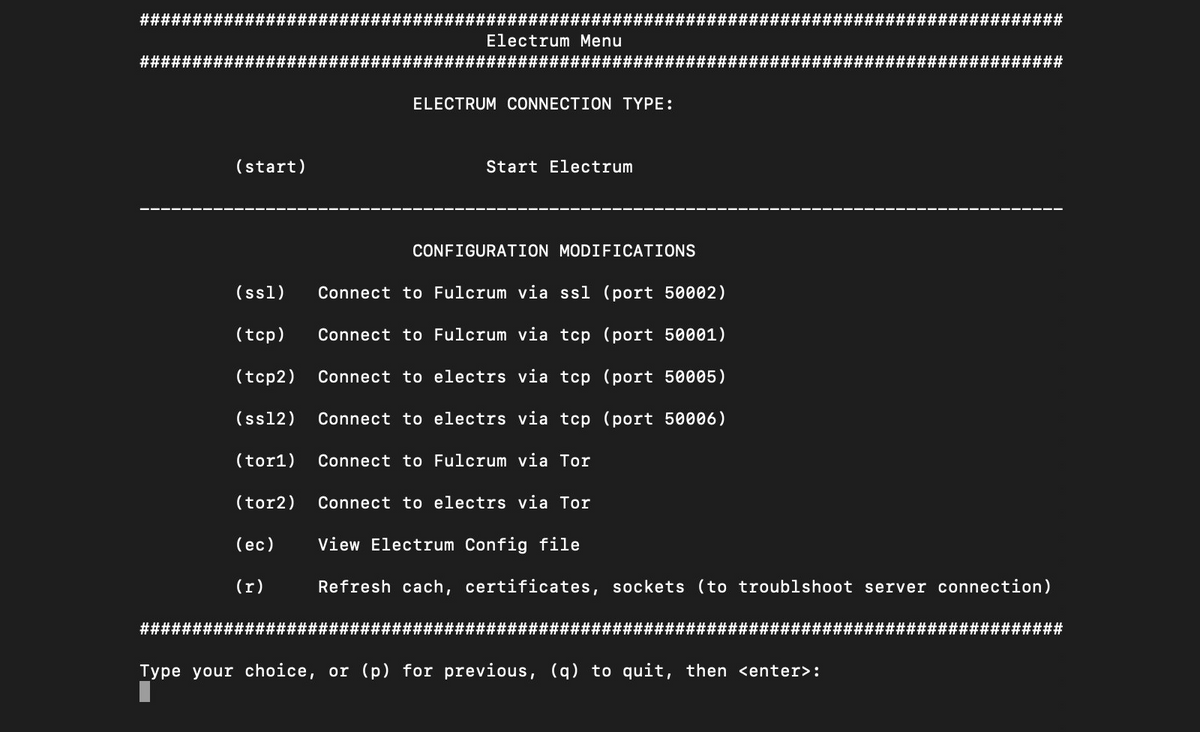1200x732 pixels.
Task: Choose Connect to Fulcrum via Tor
Action: coord(454,461)
